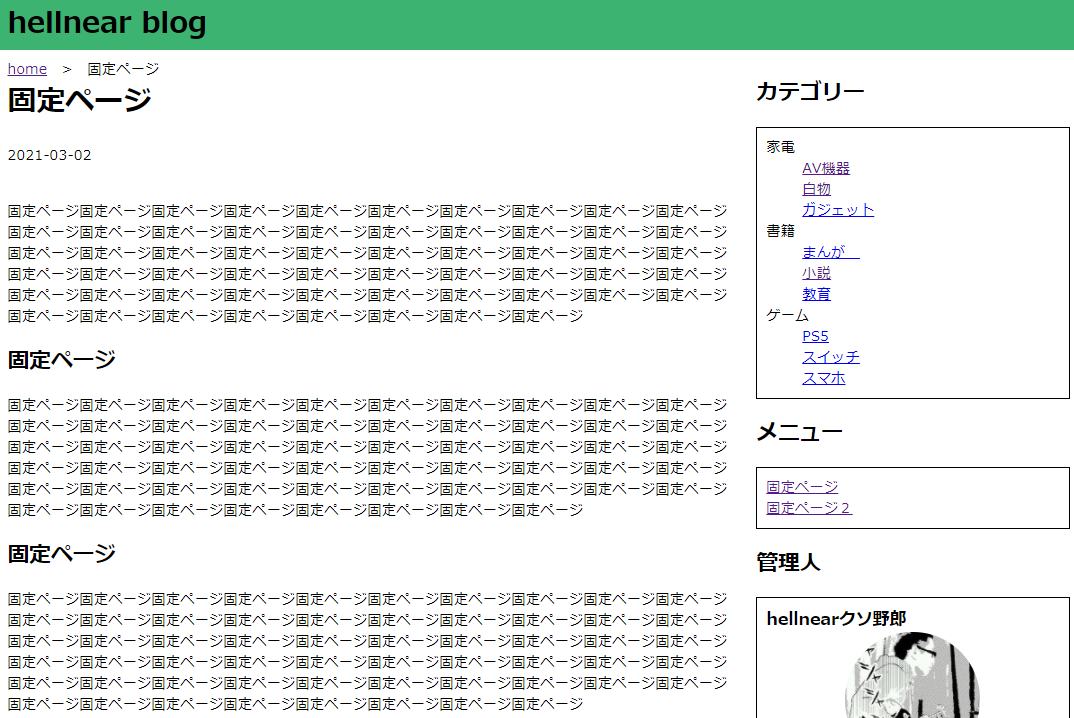This screenshot has height=718, width=1074.
Task: Click the カテゴリー sidebar heading
Action: [810, 92]
